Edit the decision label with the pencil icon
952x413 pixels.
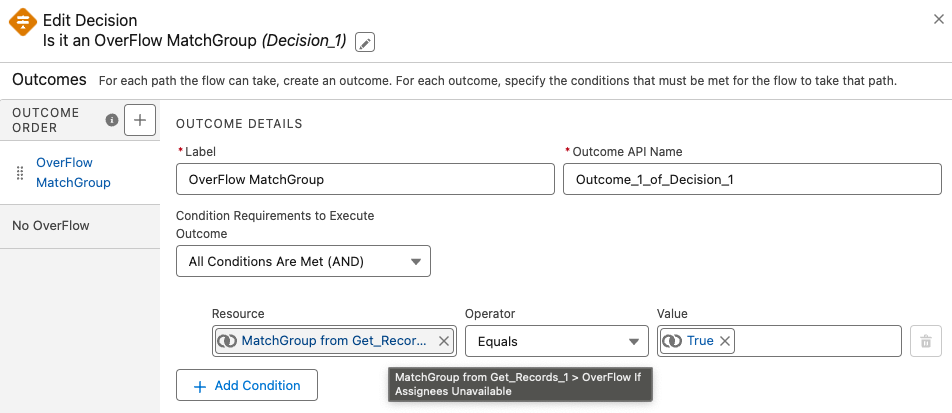[364, 43]
